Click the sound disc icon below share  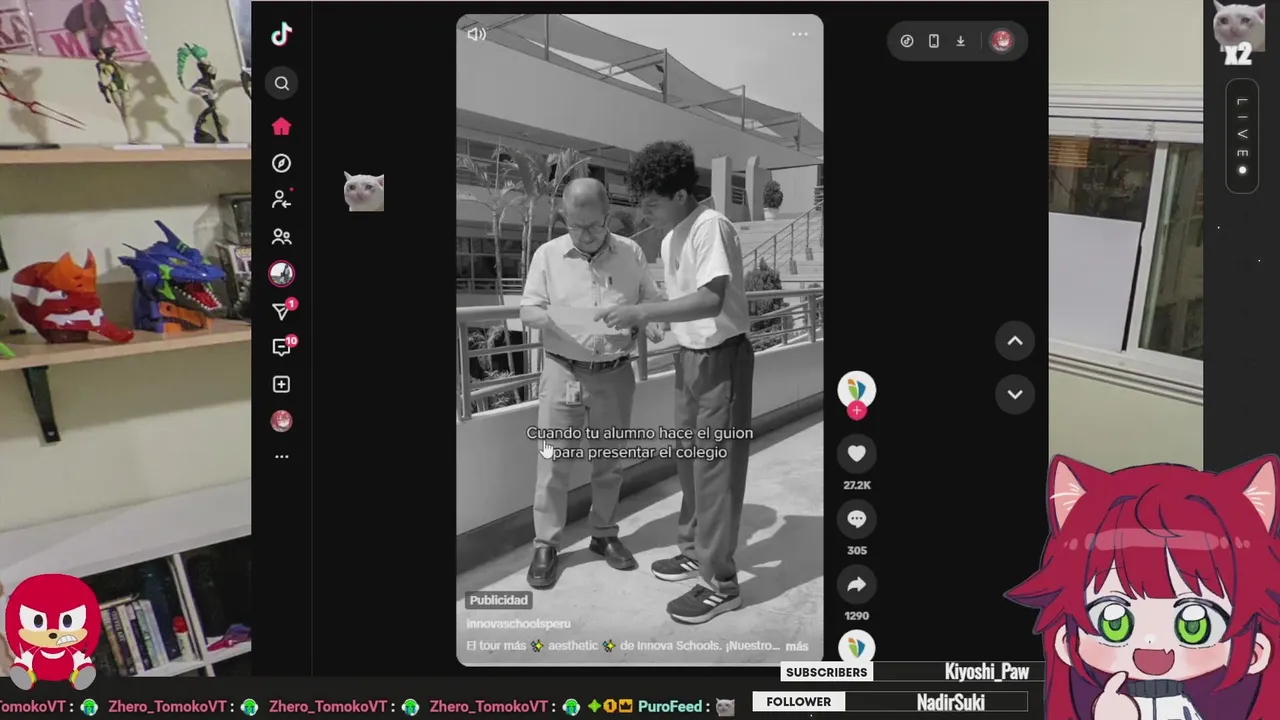tap(856, 647)
